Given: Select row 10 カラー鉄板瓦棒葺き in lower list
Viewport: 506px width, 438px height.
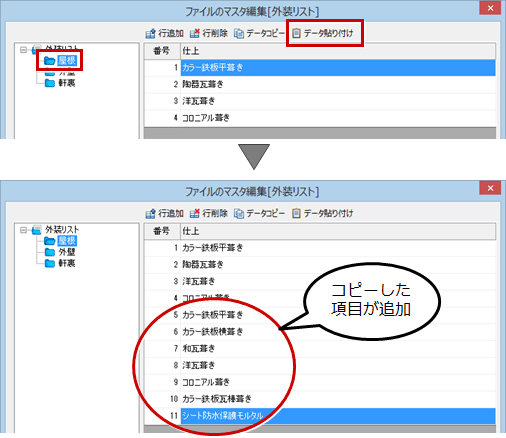Looking at the screenshot, I should [x=320, y=399].
